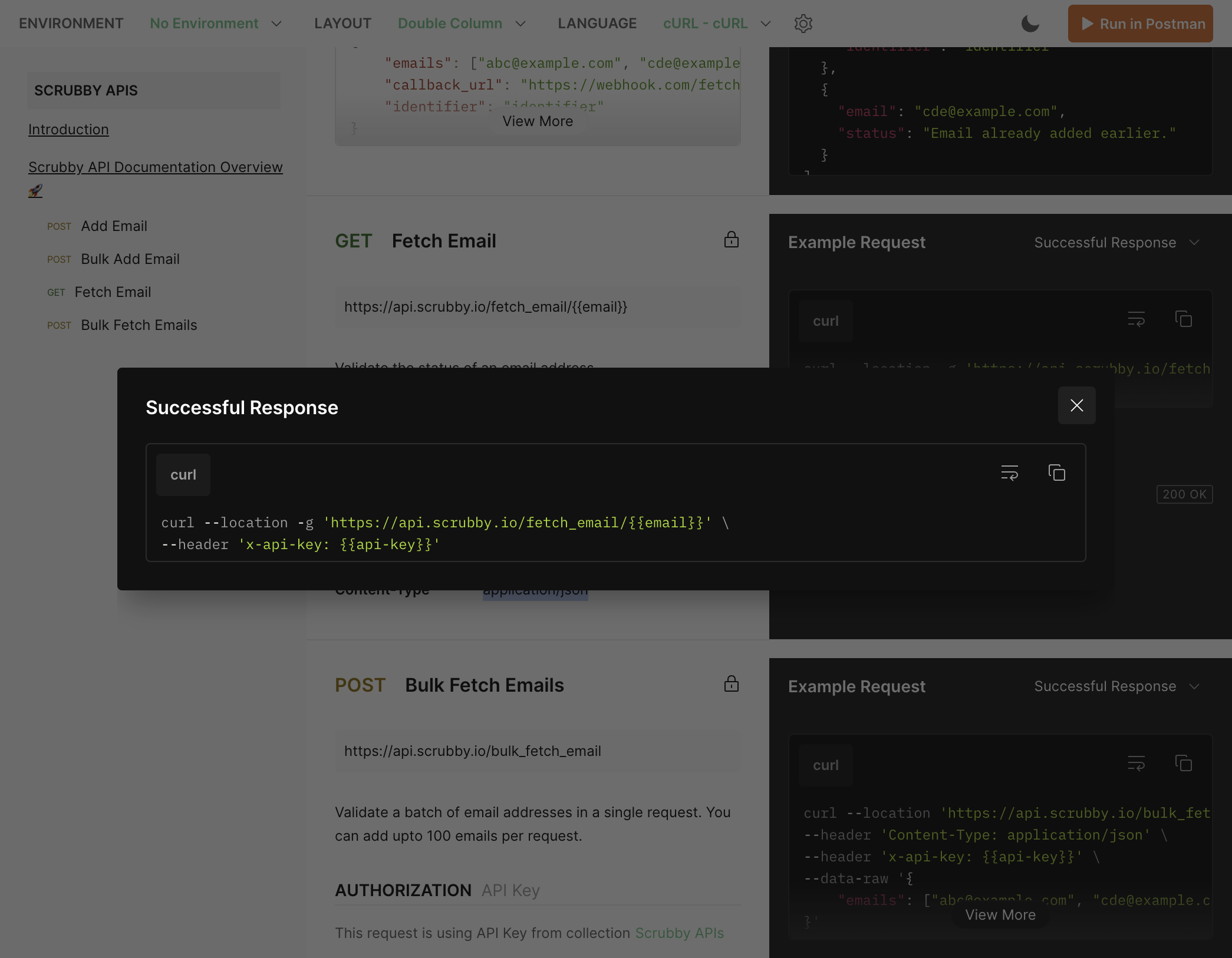
Task: Click View More on top request body
Action: pos(538,121)
